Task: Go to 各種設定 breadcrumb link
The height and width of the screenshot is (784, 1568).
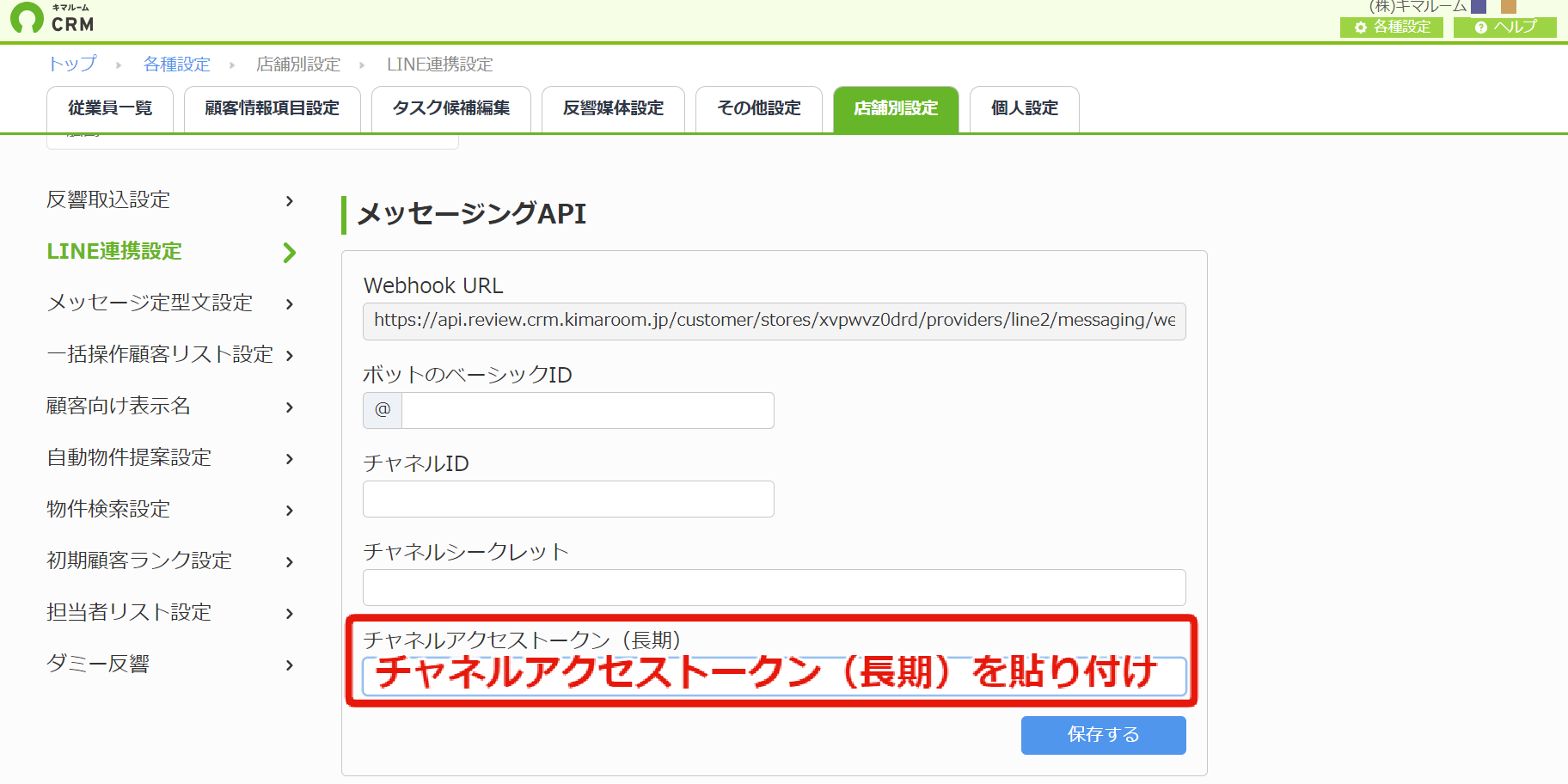Action: (176, 64)
